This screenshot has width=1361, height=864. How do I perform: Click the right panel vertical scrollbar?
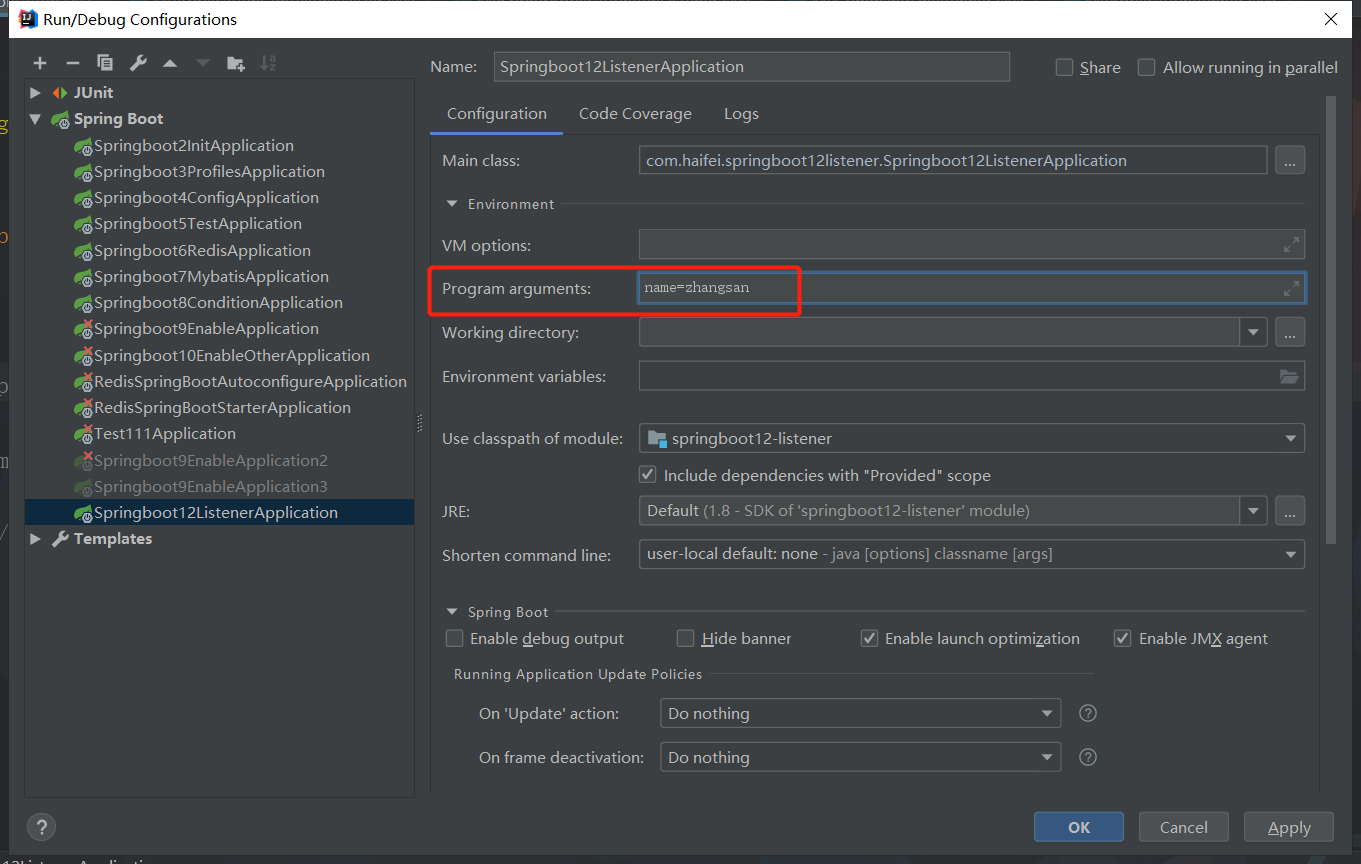click(x=1331, y=320)
